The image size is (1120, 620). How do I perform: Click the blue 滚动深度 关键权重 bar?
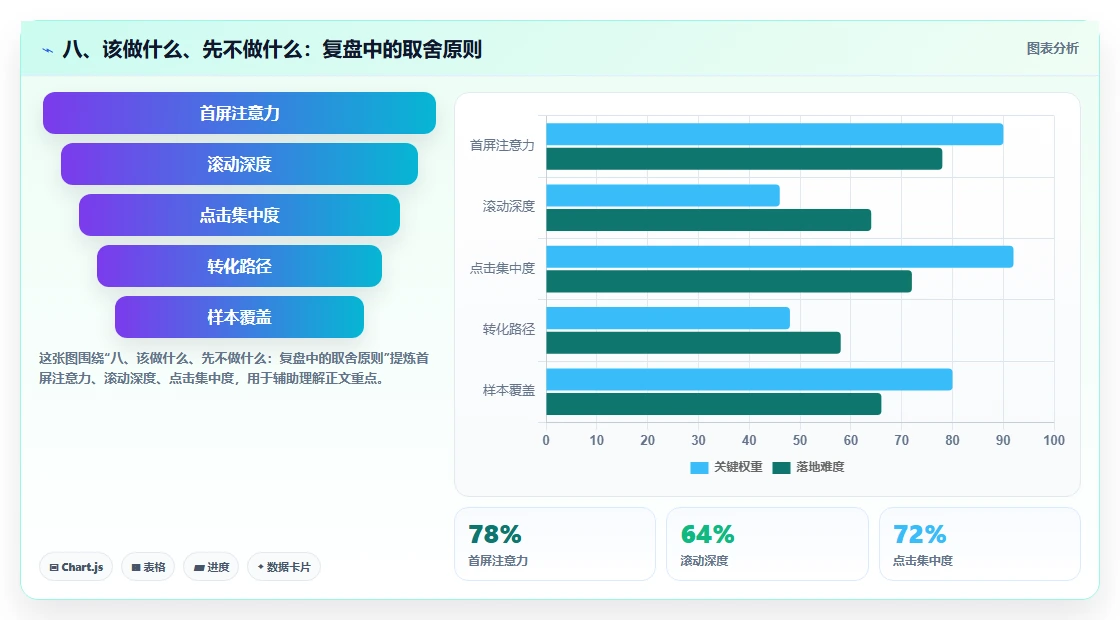(x=663, y=196)
